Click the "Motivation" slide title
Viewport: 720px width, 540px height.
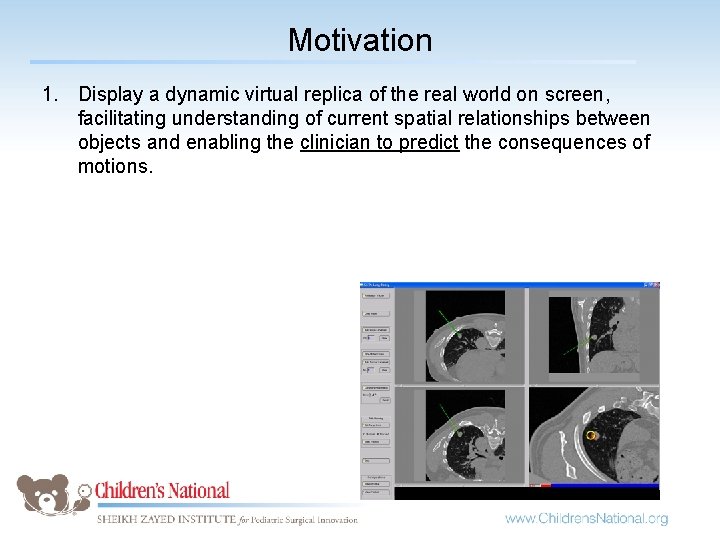coord(360,40)
